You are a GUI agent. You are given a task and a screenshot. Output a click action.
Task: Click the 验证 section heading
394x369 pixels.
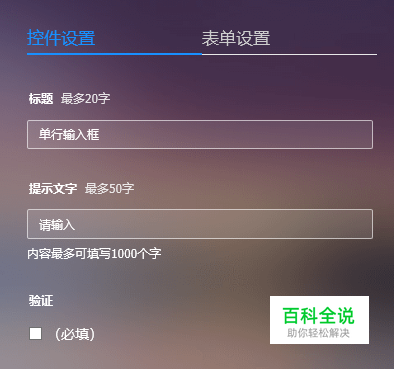(41, 301)
